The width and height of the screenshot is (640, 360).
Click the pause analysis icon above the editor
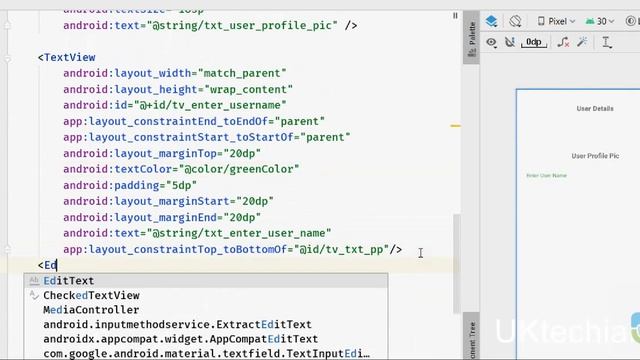tap(455, 16)
